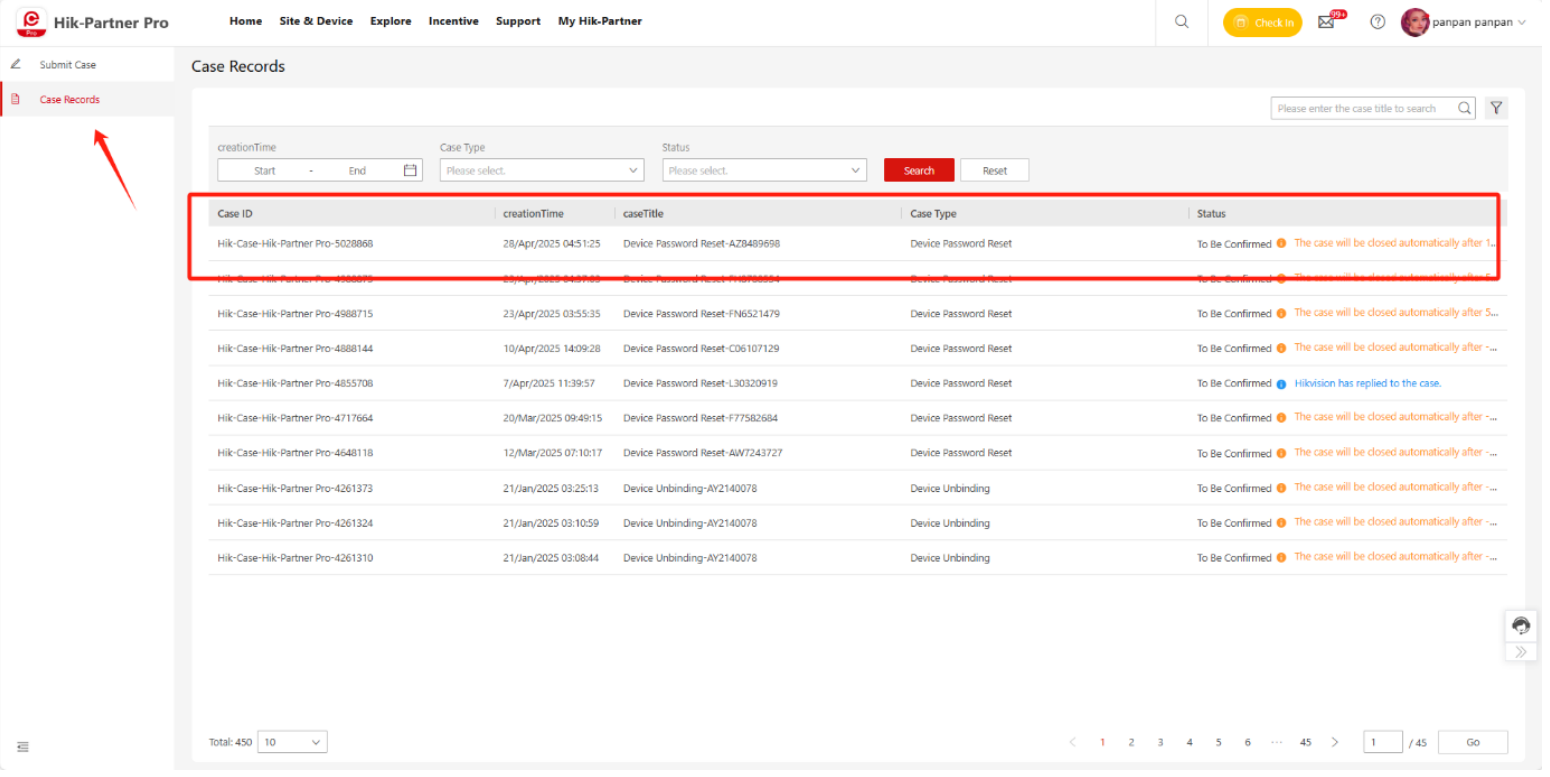Collapse the sidebar using bottom-left icon

[23, 746]
